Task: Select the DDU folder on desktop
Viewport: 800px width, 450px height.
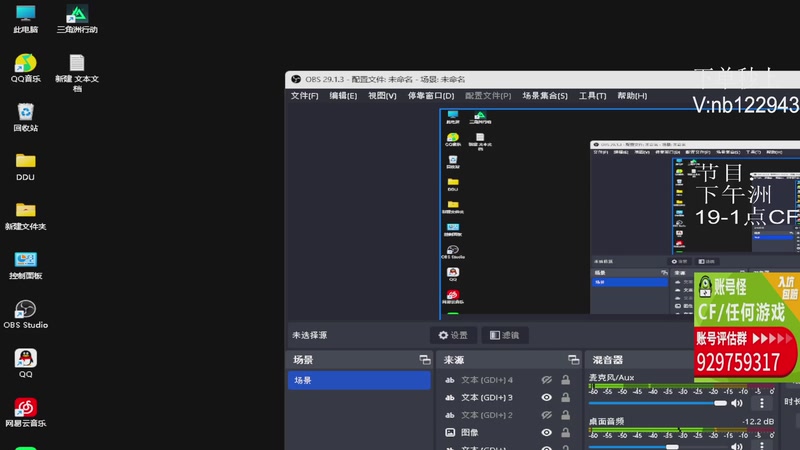Action: [x=26, y=167]
